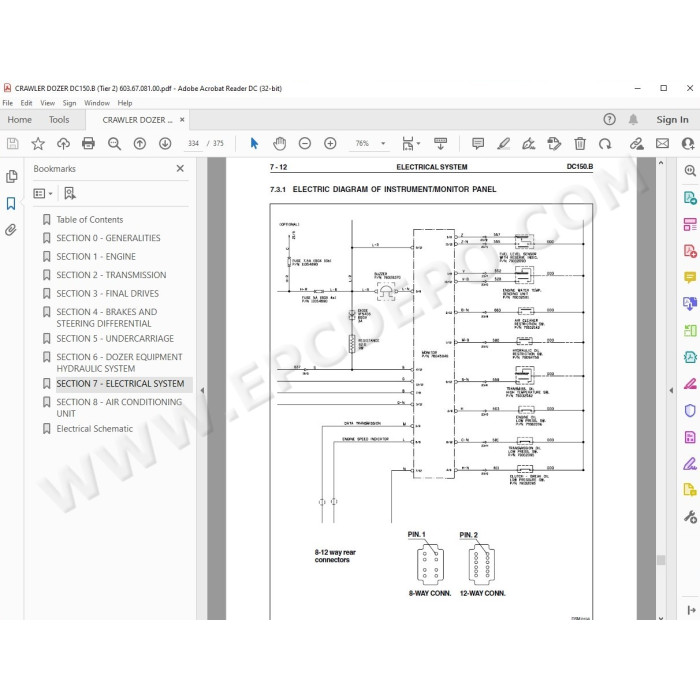This screenshot has width=700, height=700.
Task: Open More Tools wrench icon
Action: (690, 517)
